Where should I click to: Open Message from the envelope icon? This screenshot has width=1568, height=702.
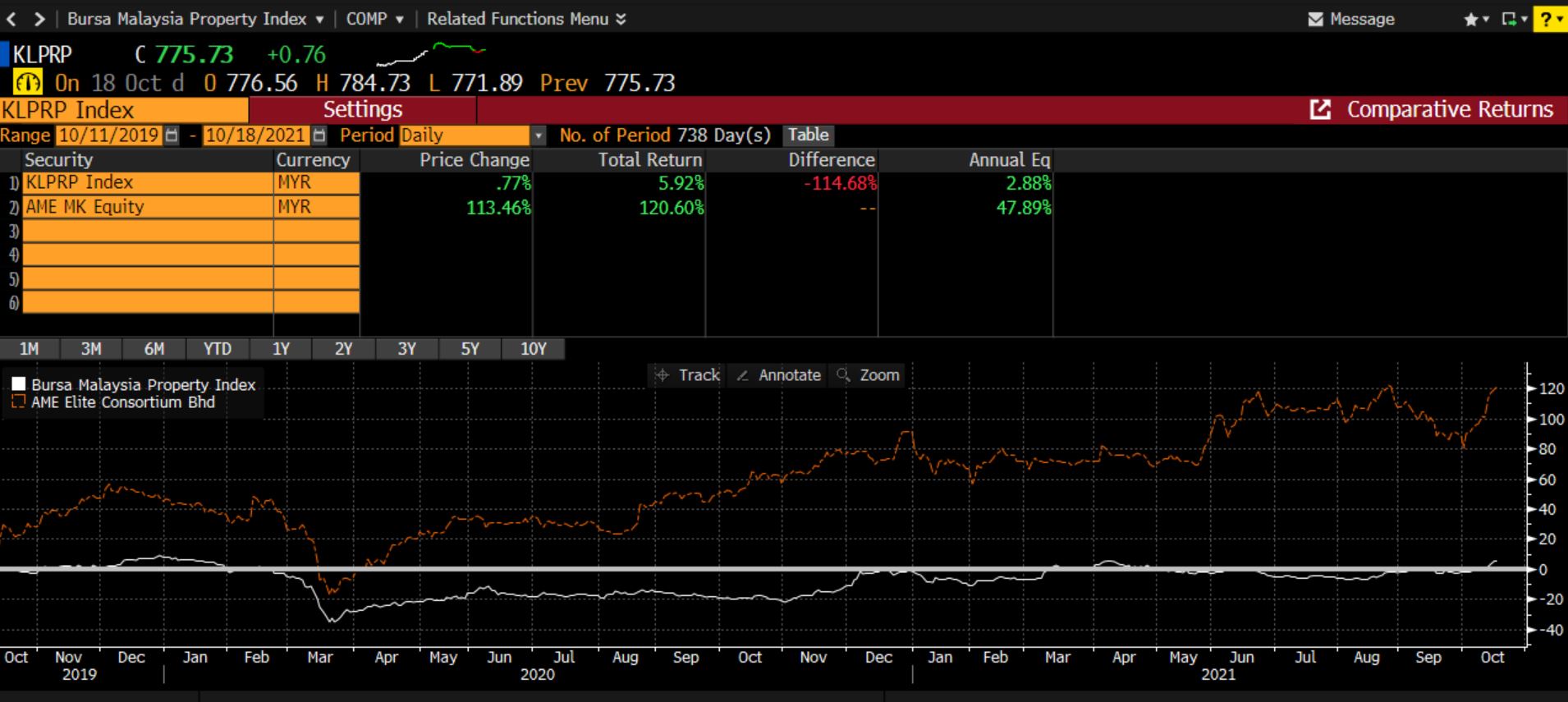click(1351, 19)
